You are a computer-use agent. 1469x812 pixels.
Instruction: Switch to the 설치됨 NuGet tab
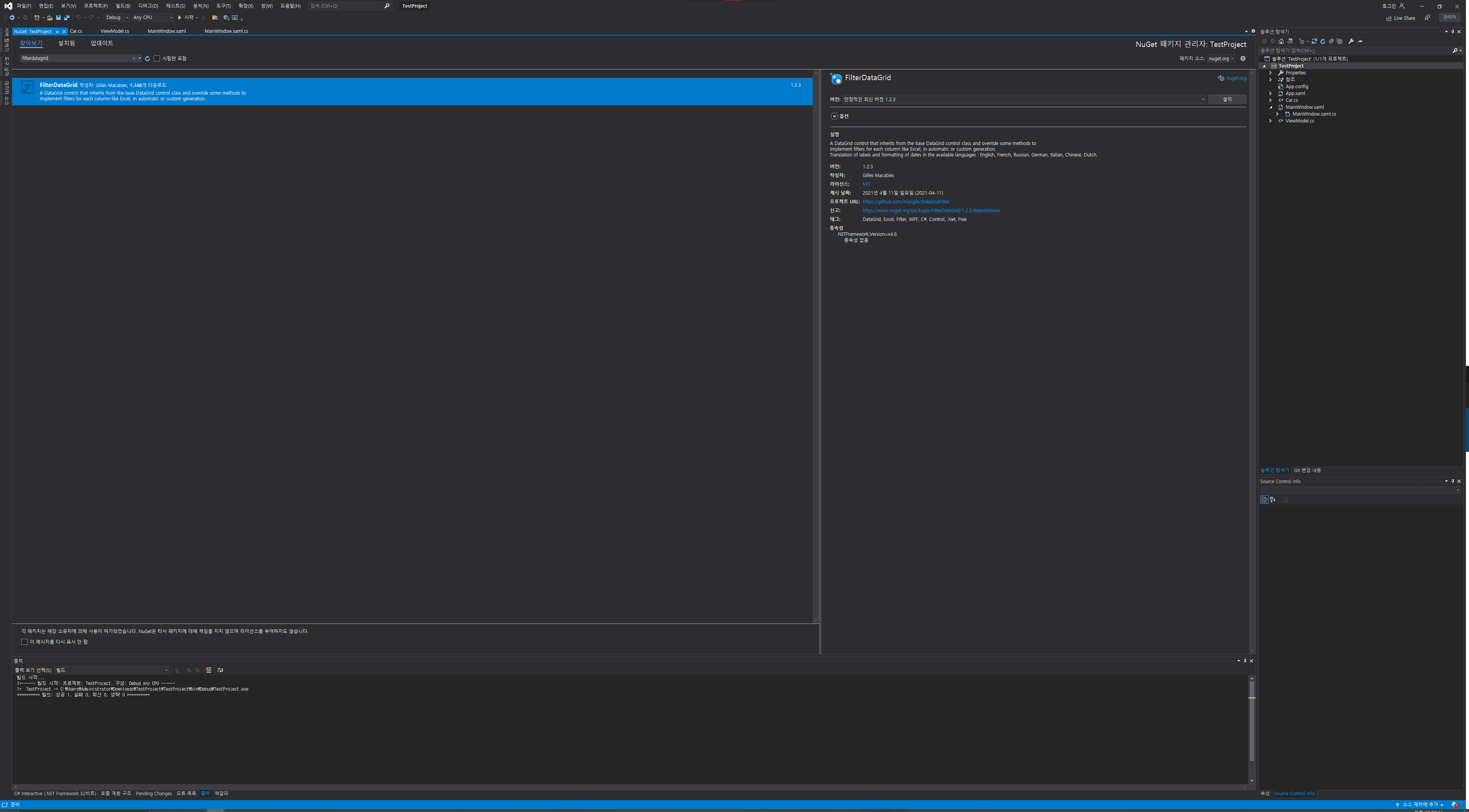pos(66,43)
